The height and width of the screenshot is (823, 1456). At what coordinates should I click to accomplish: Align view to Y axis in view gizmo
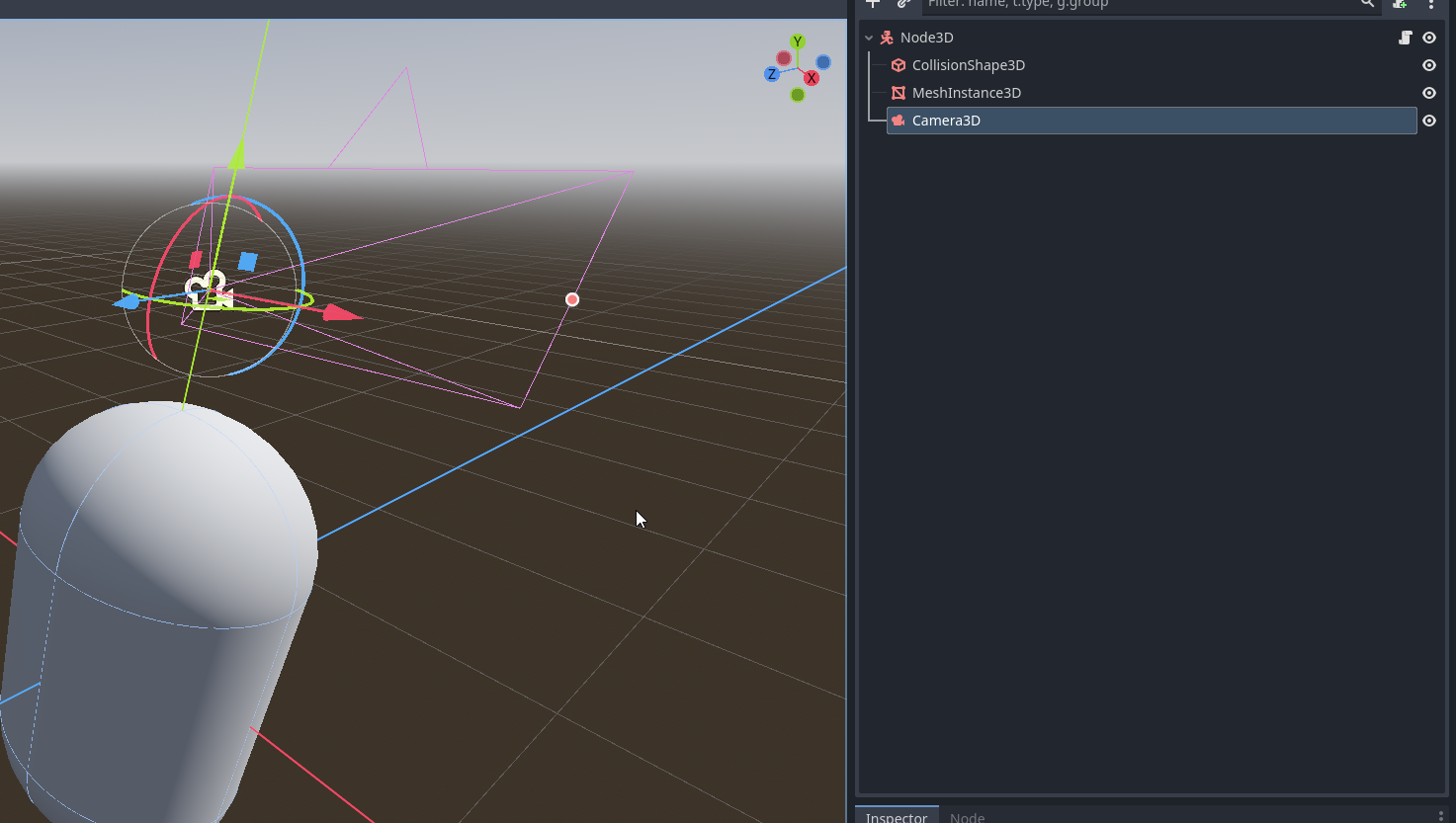point(798,41)
